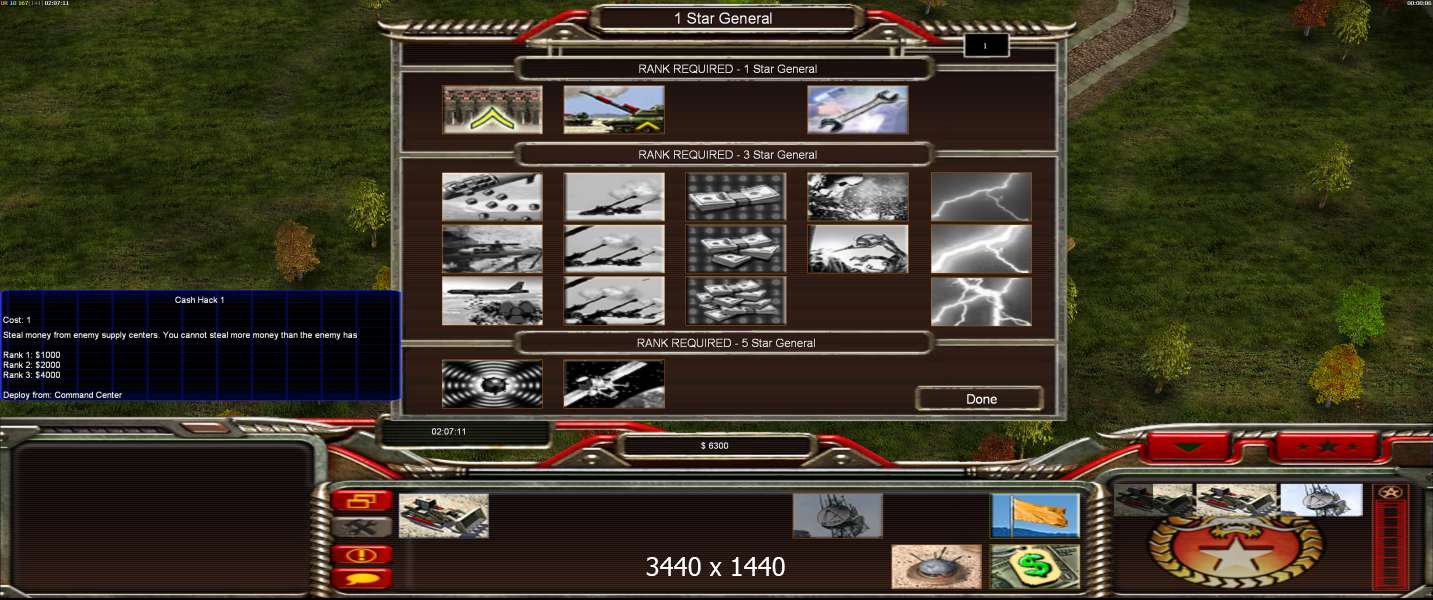
Task: Choose the two-cannon Artillery Barrage icon
Action: click(614, 249)
